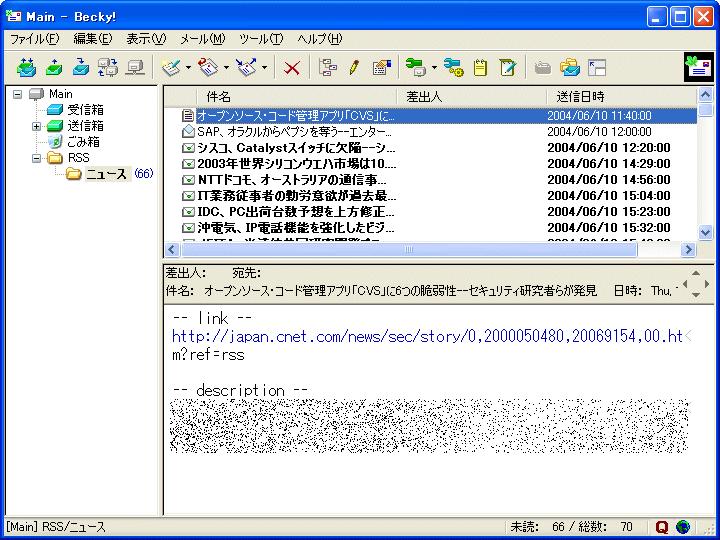
Task: Select the シスコ、Catalyst message row
Action: click(430, 148)
